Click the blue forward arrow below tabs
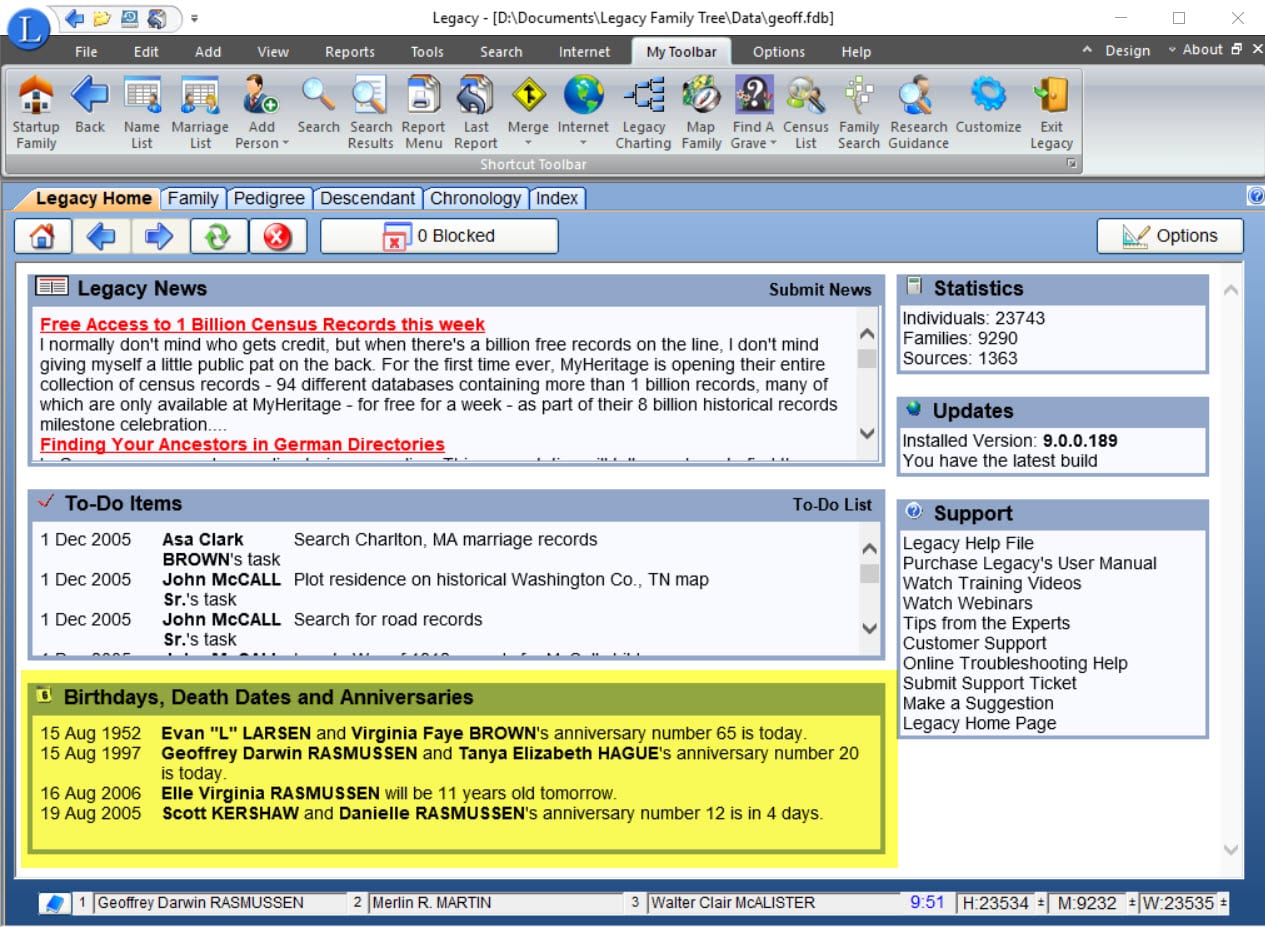This screenshot has height=927, width=1265. click(x=160, y=236)
